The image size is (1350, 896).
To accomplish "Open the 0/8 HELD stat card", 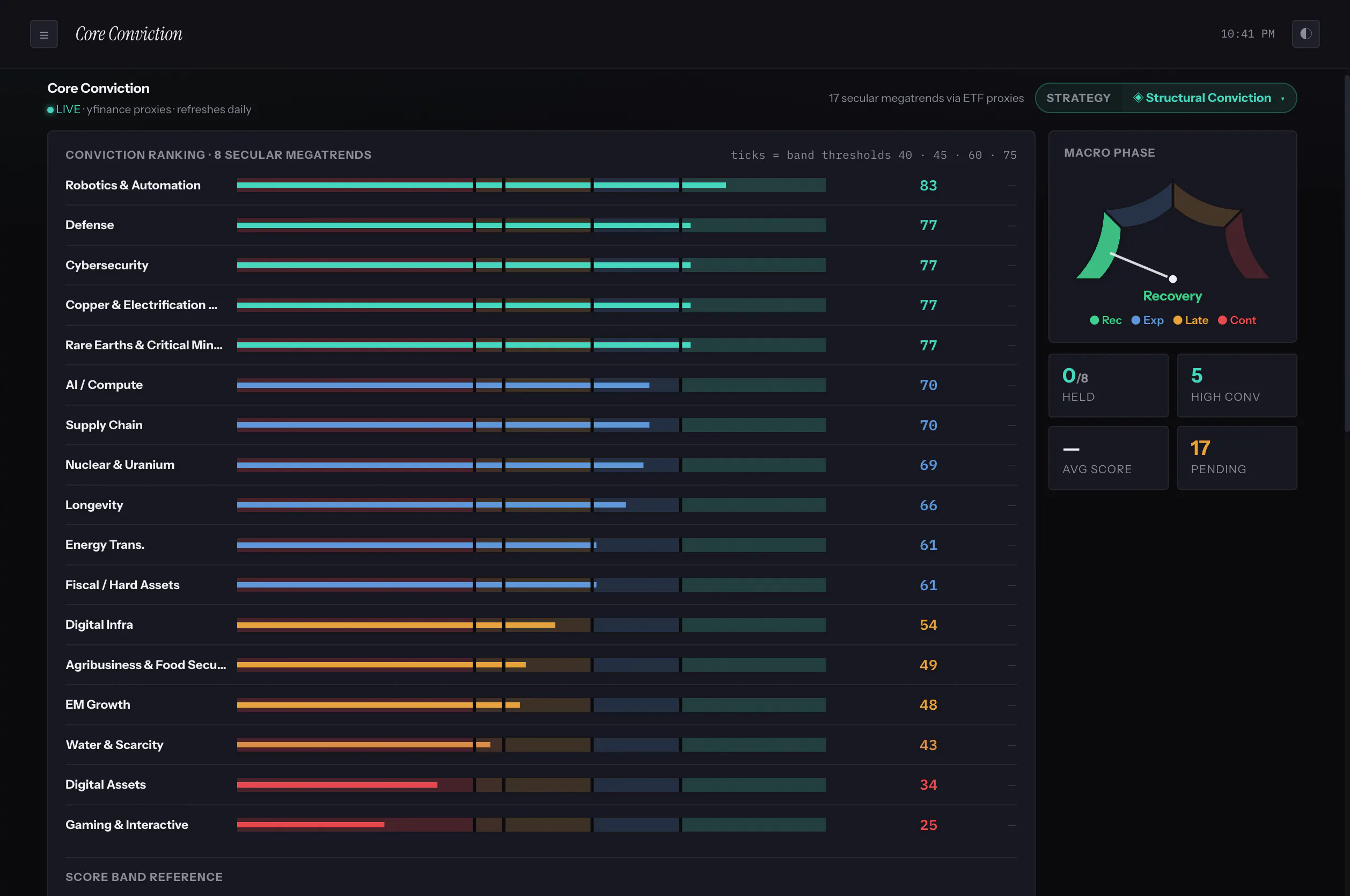I will (1109, 385).
